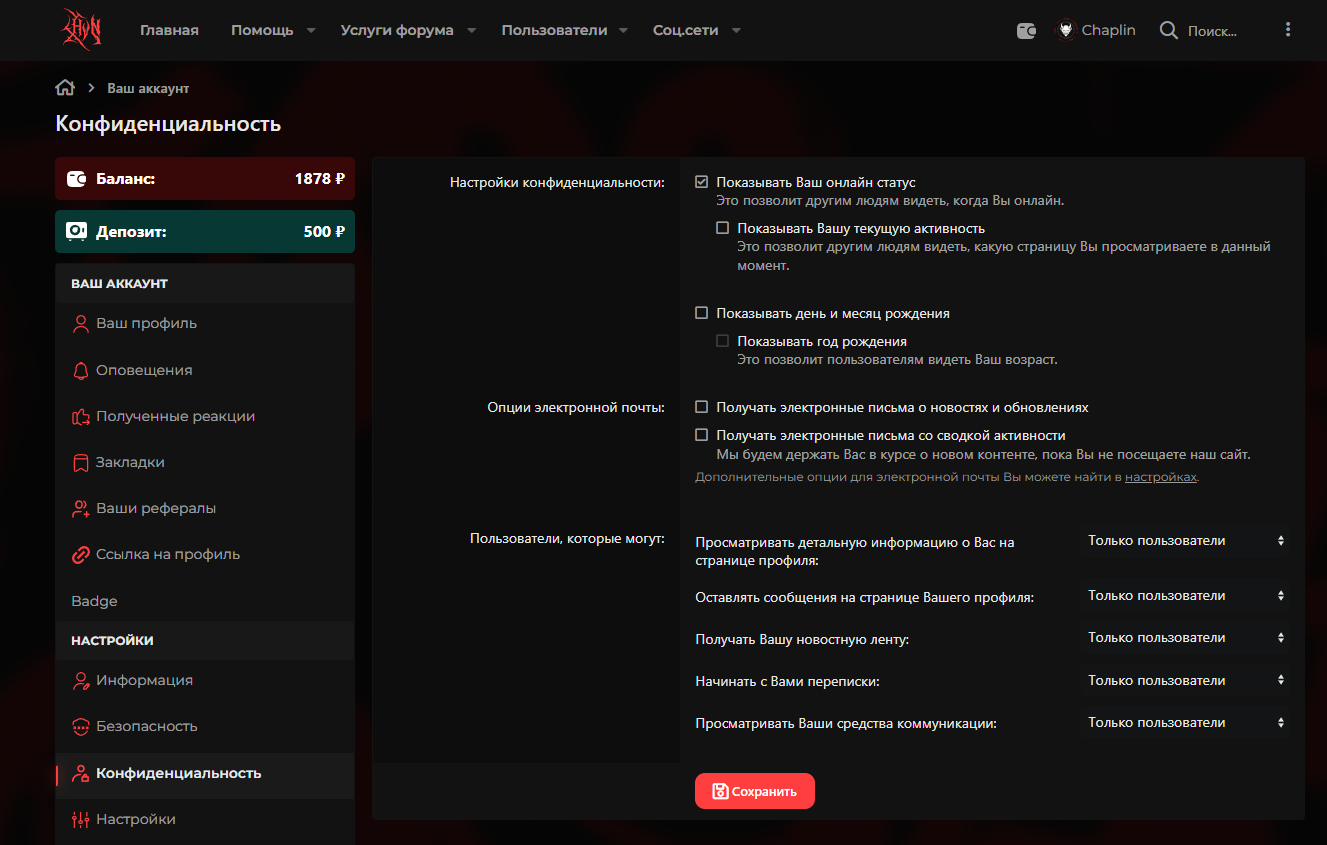Open Услуги форума navigation item
1327x845 pixels.
pyautogui.click(x=397, y=30)
